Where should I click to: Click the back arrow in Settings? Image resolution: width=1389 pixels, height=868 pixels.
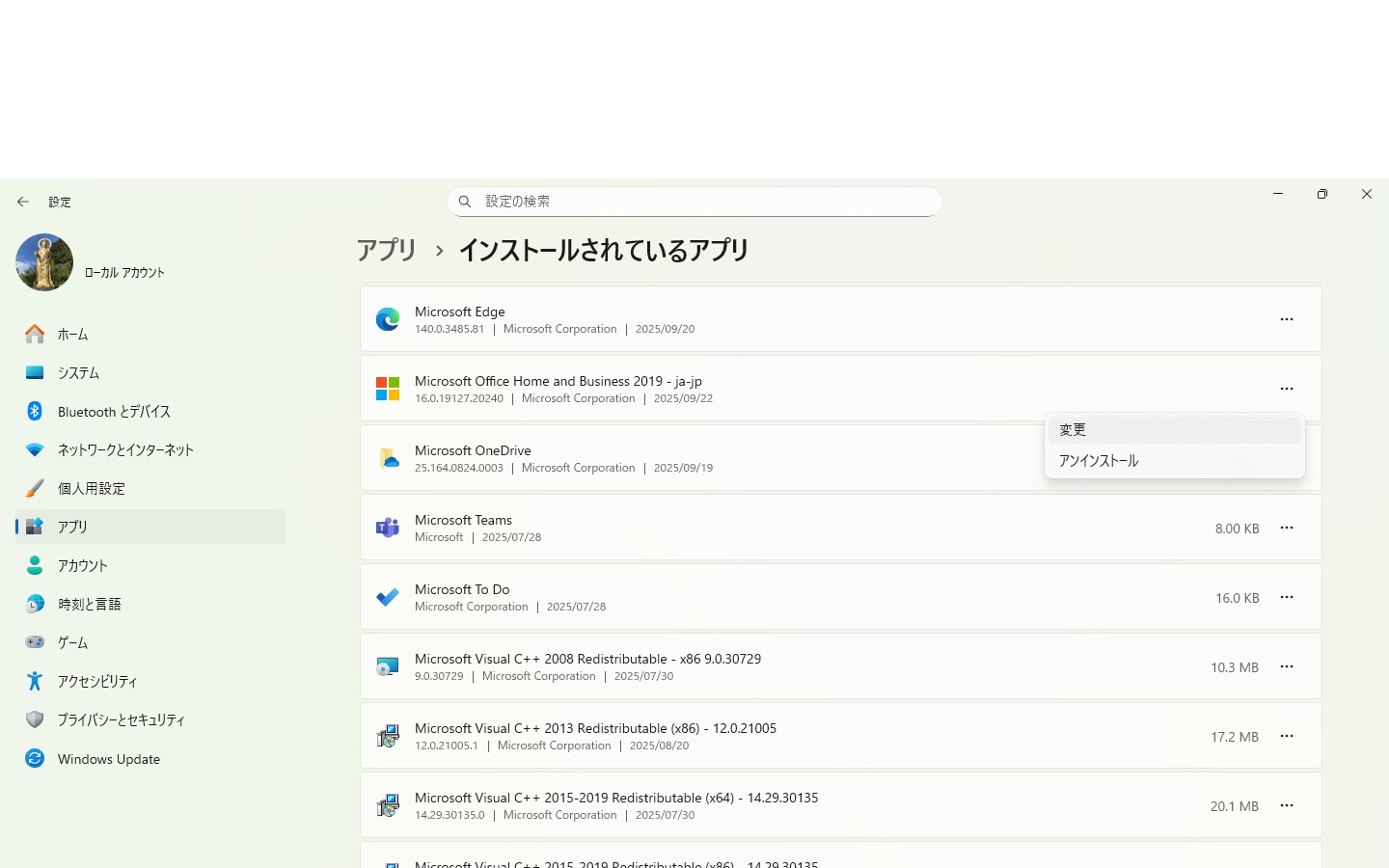tap(23, 202)
